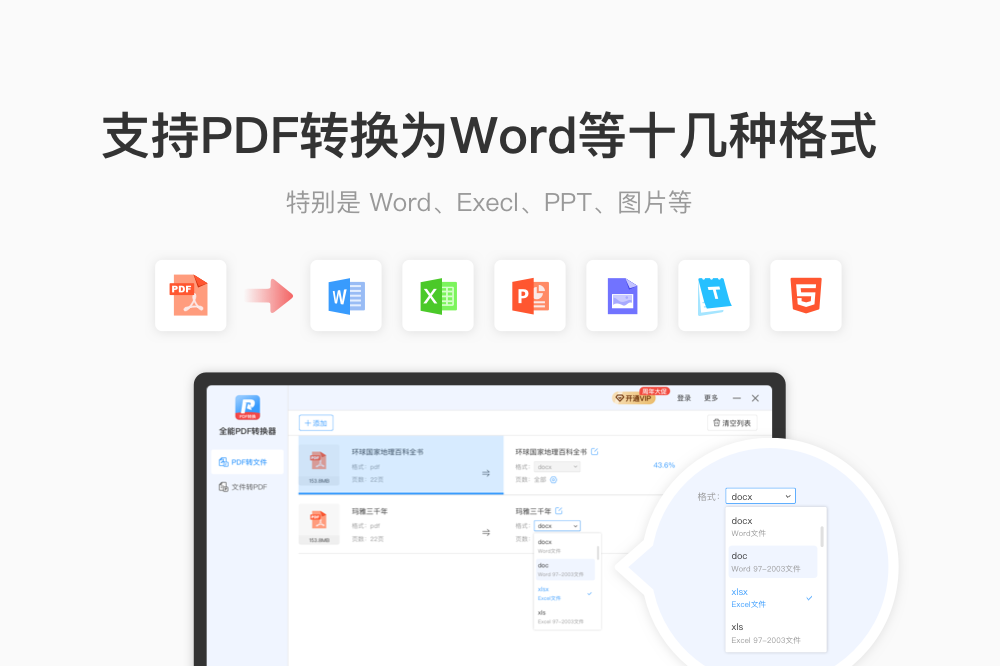This screenshot has width=1000, height=666.
Task: Click the 周年大促 promotion badge
Action: [x=654, y=391]
